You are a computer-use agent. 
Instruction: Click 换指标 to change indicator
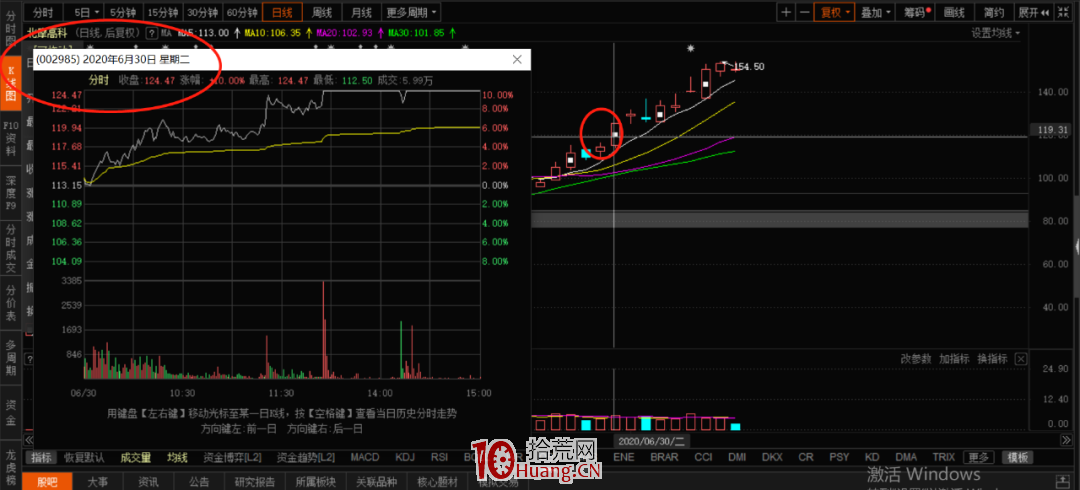[x=992, y=359]
